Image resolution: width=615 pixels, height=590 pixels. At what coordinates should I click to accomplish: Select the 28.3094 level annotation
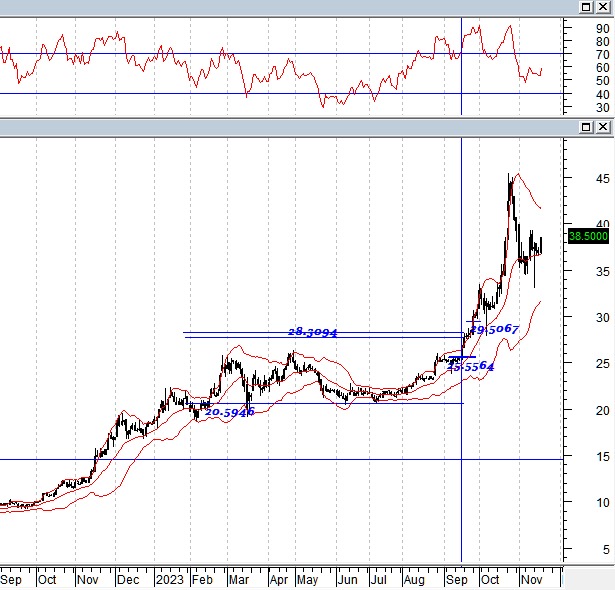coord(314,332)
